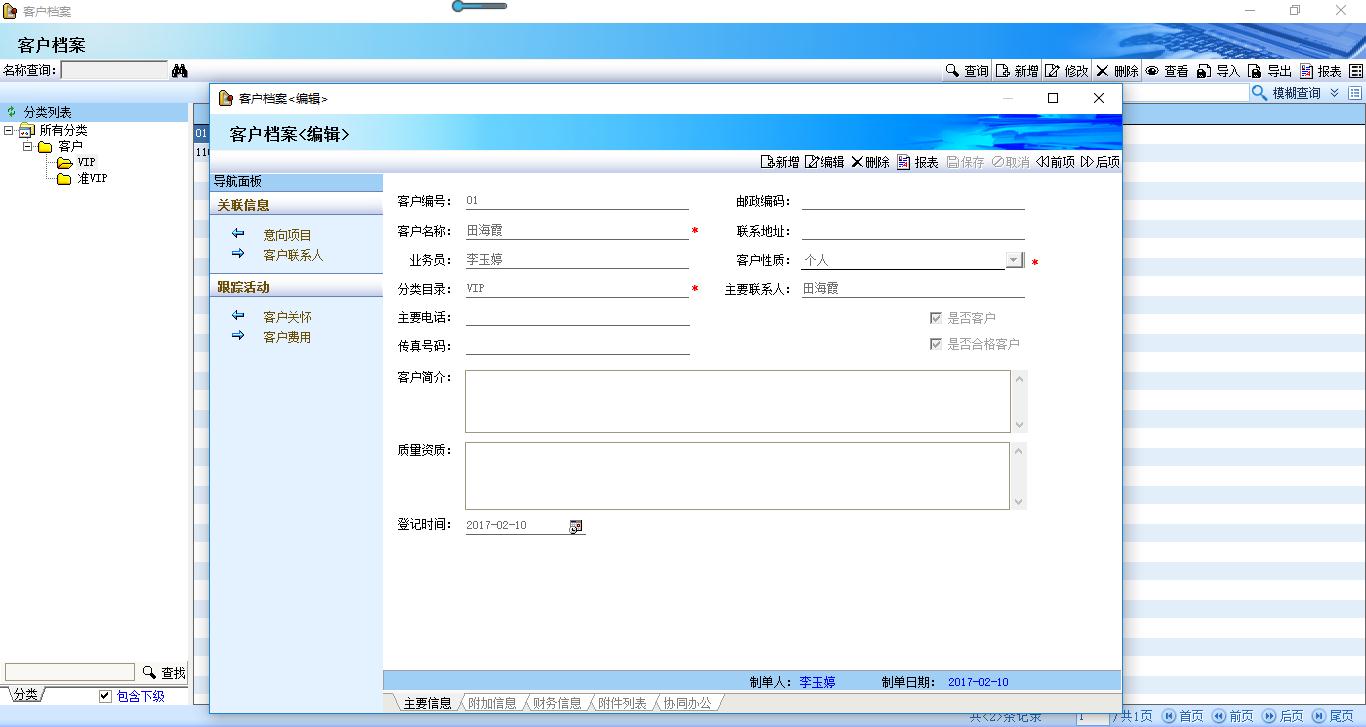Collapse the 所有分类 tree node
Viewport: 1366px width, 727px height.
tap(9, 131)
